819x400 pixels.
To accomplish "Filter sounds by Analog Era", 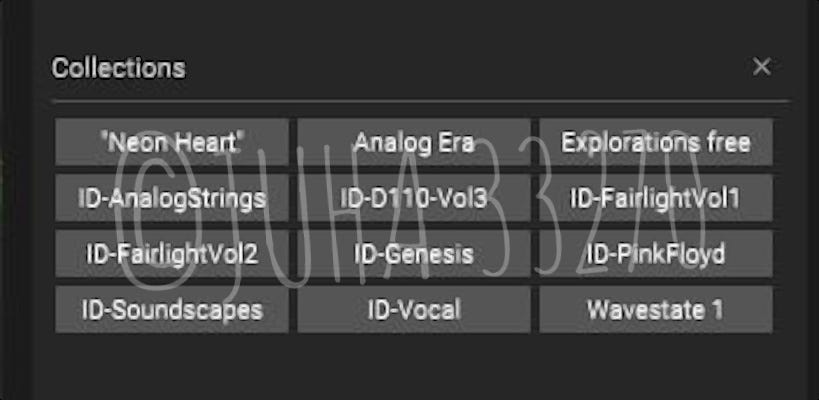I will click(x=414, y=142).
